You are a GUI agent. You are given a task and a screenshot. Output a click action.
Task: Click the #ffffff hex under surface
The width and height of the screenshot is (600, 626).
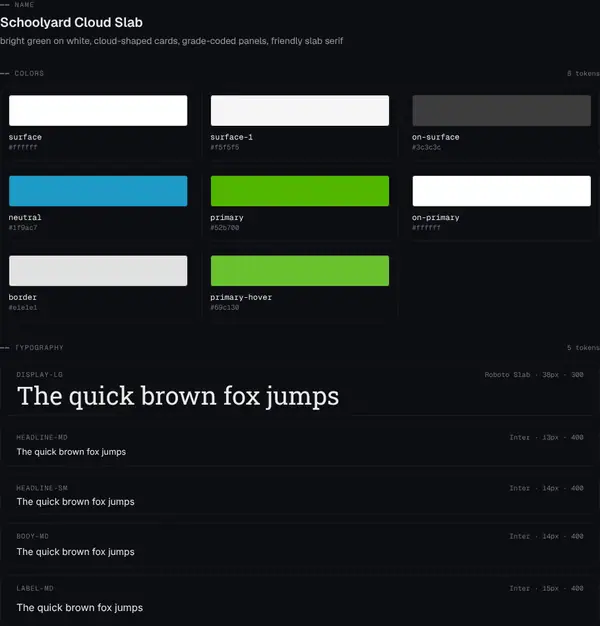click(23, 147)
